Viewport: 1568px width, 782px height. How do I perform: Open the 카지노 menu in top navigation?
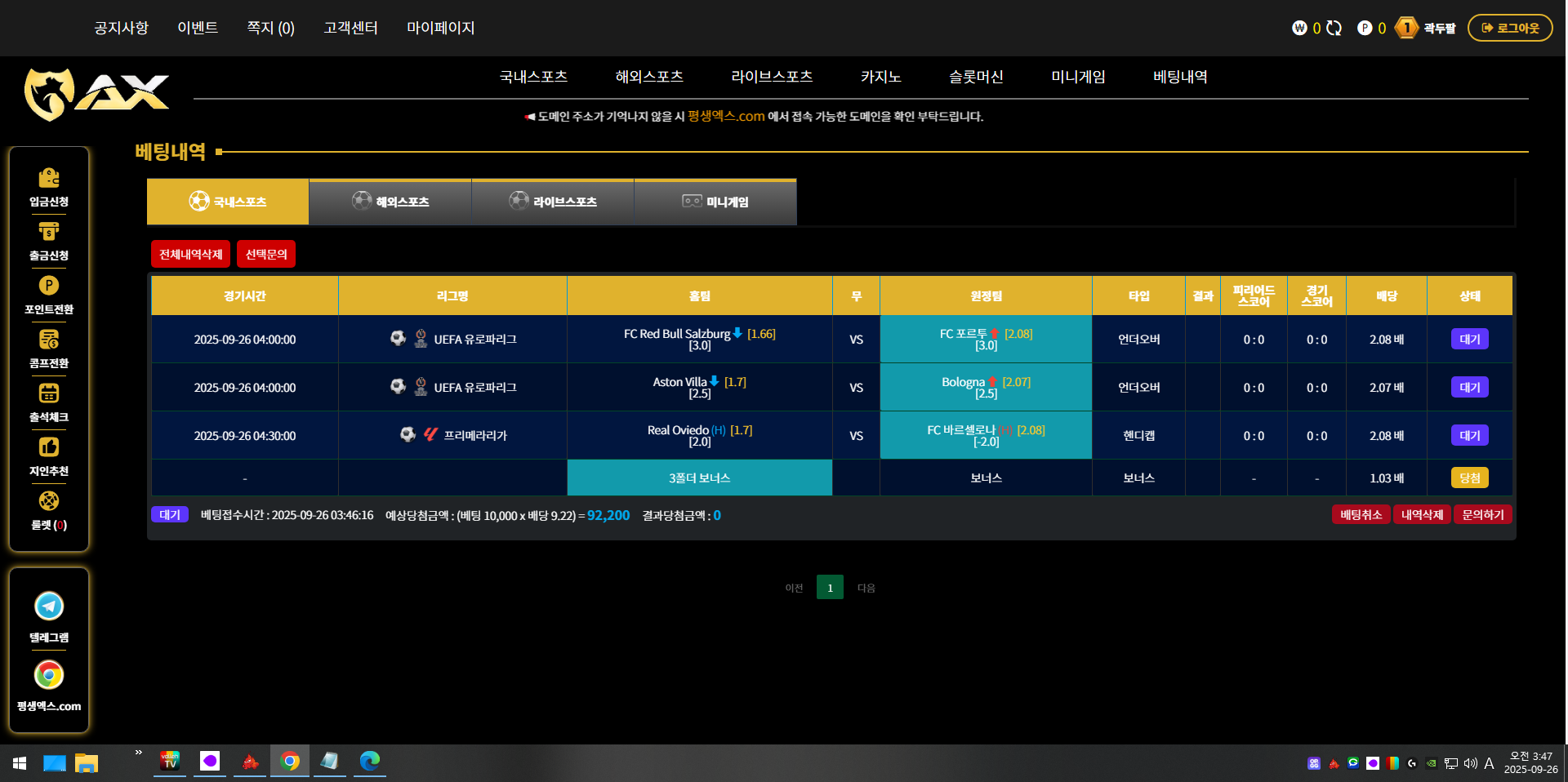(880, 77)
